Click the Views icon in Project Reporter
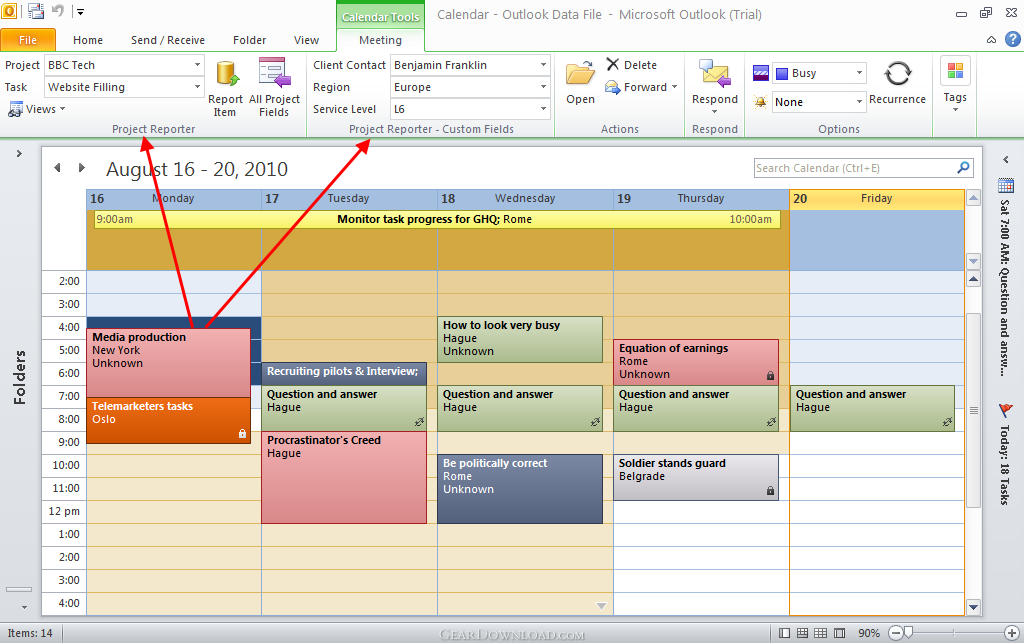Viewport: 1024px width, 643px height. click(x=15, y=110)
